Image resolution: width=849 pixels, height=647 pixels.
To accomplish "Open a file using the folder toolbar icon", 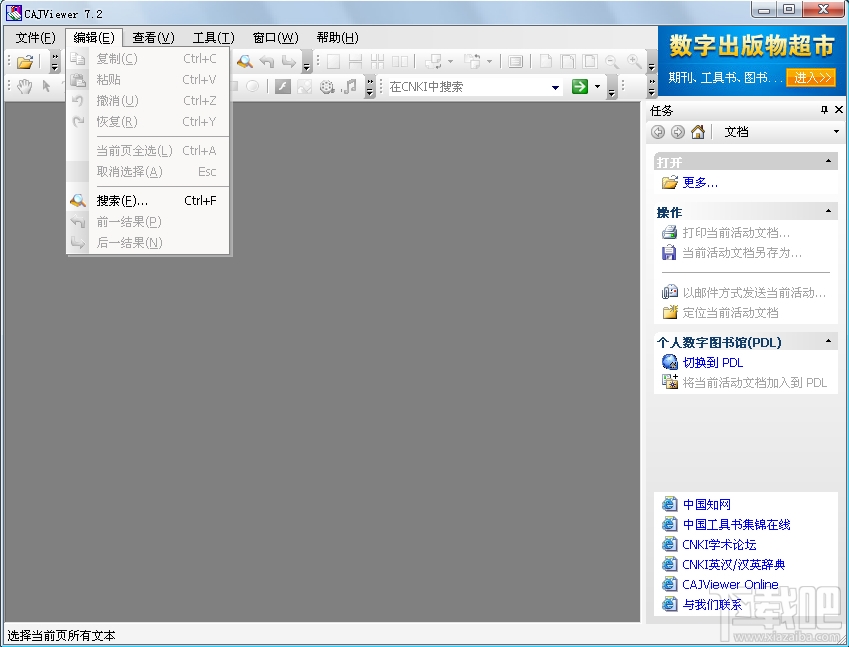I will (x=24, y=60).
